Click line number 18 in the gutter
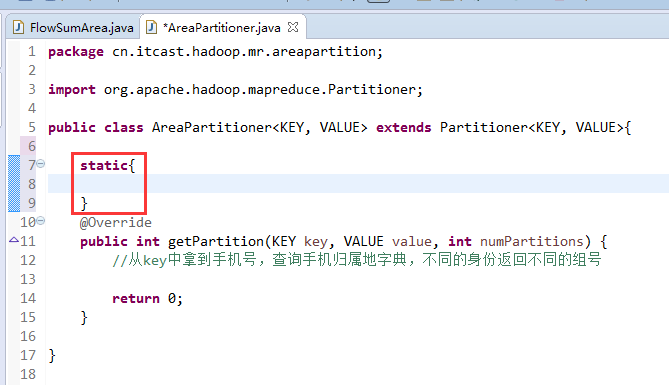Viewport: 669px width, 385px height. click(x=28, y=374)
